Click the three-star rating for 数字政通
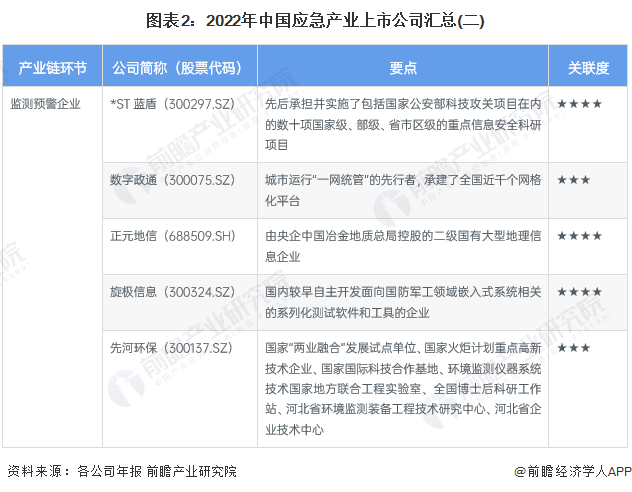 [574, 180]
